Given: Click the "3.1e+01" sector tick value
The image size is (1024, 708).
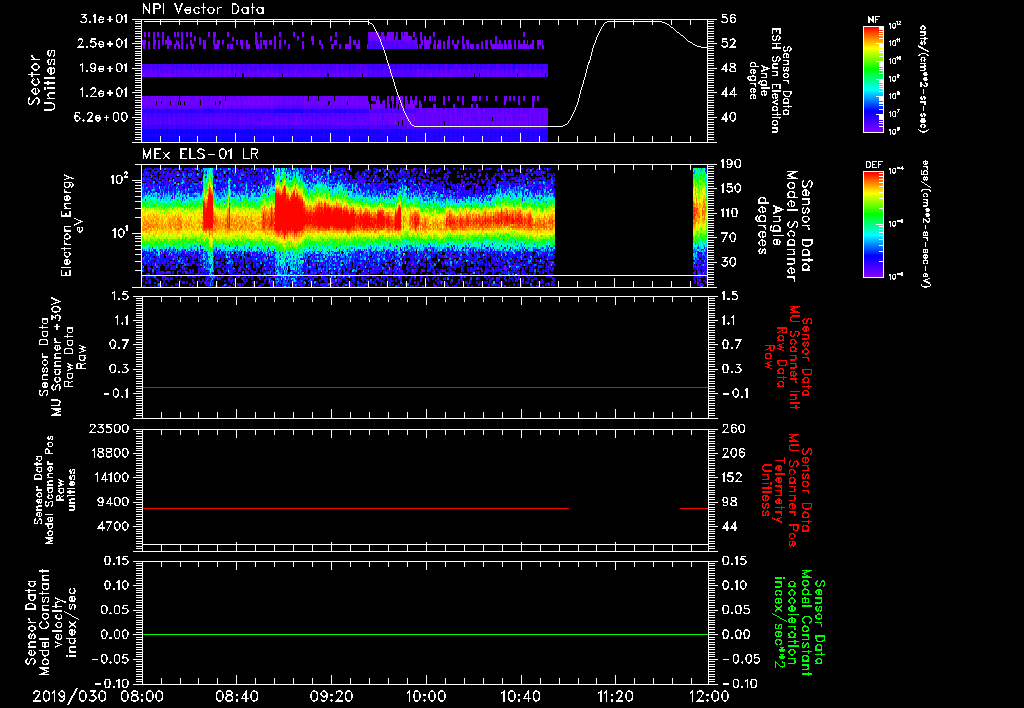Looking at the screenshot, I should 104,19.
